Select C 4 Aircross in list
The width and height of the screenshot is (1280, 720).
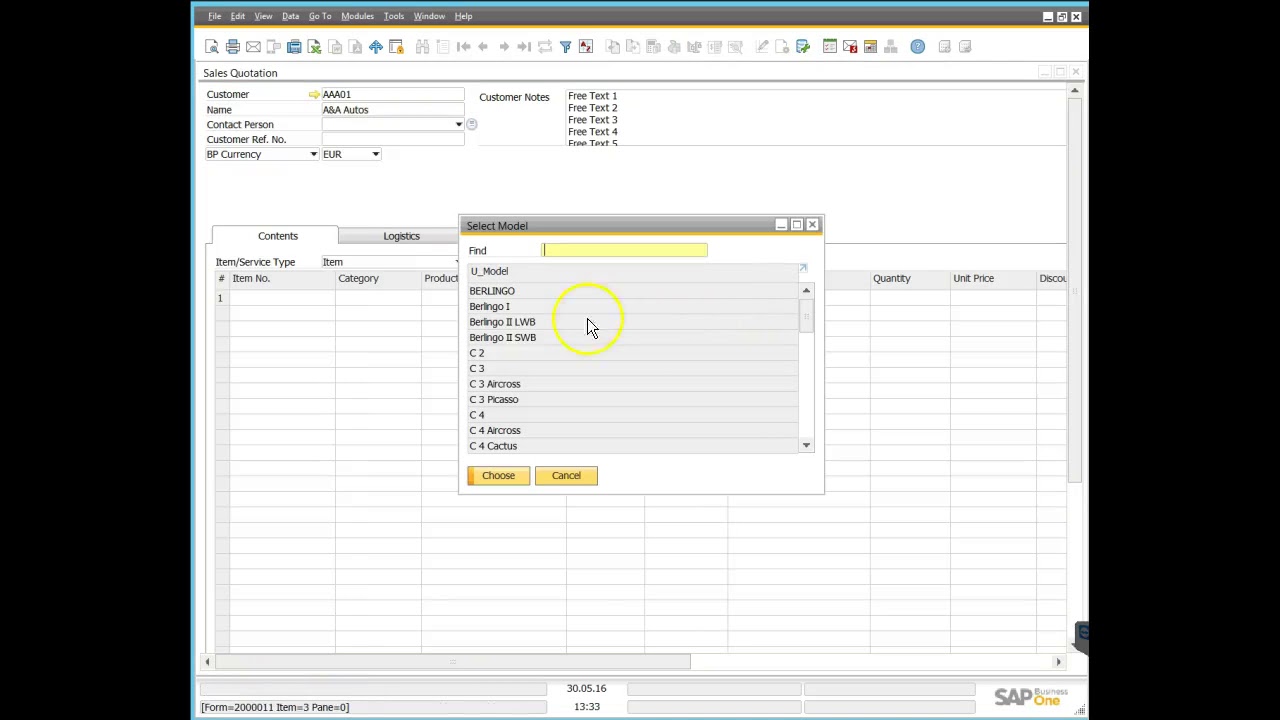click(633, 431)
